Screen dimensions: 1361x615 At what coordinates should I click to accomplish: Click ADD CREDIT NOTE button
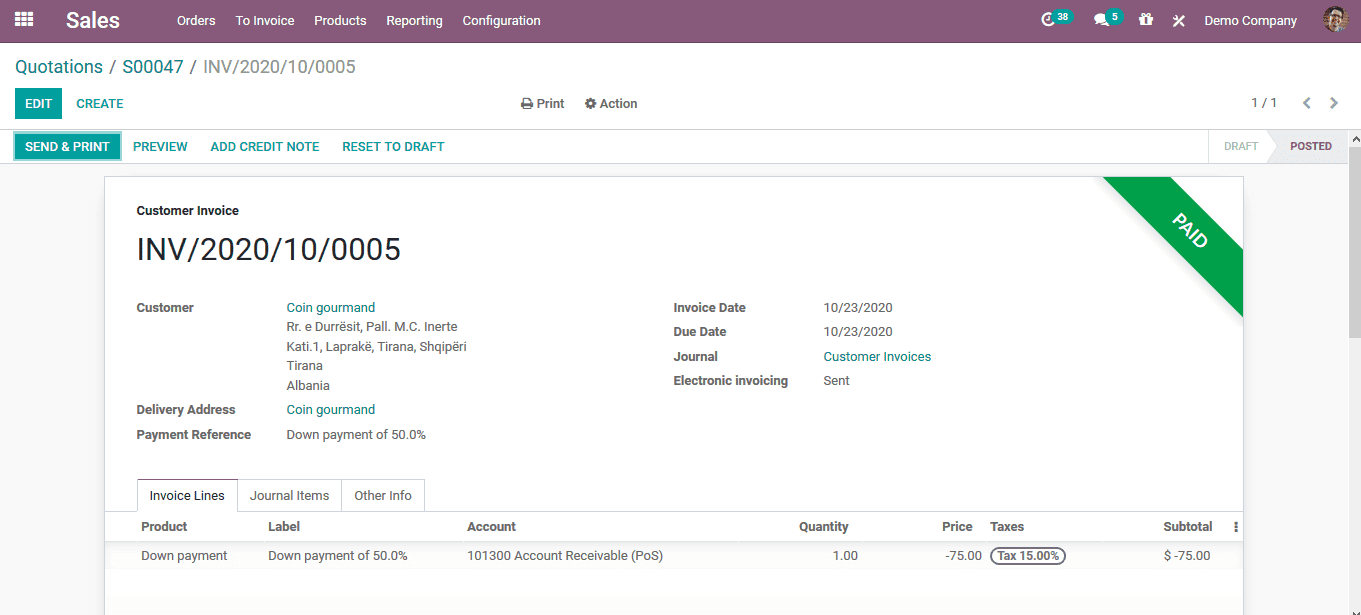[265, 147]
